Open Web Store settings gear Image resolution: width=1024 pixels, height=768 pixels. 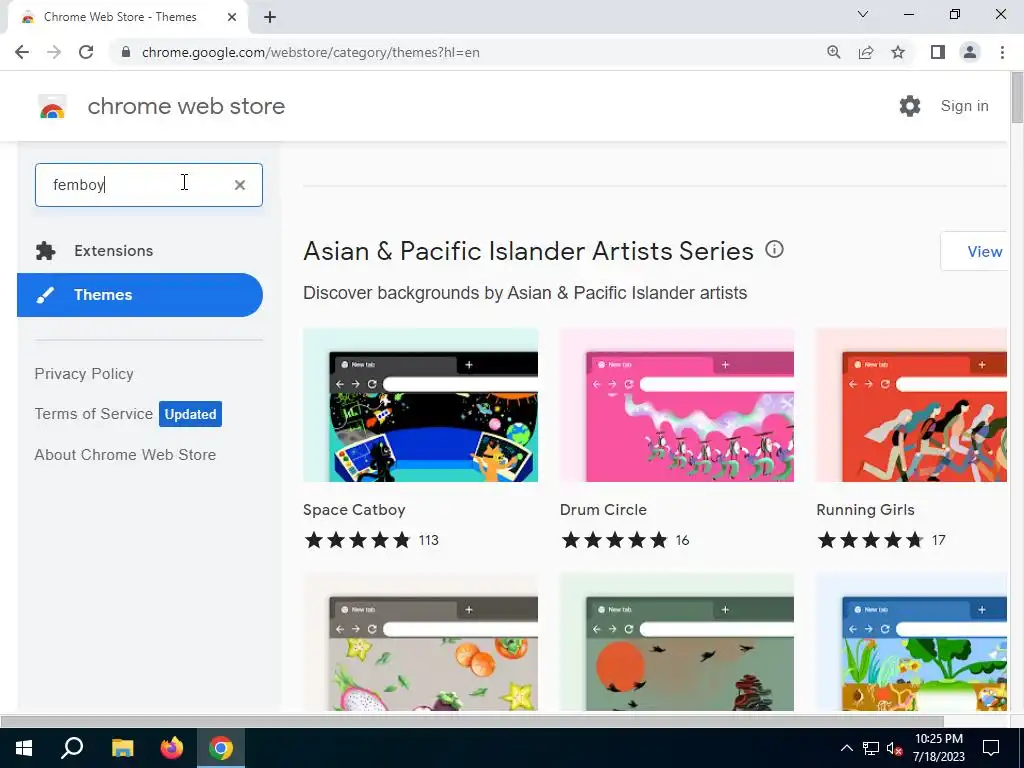(x=910, y=106)
